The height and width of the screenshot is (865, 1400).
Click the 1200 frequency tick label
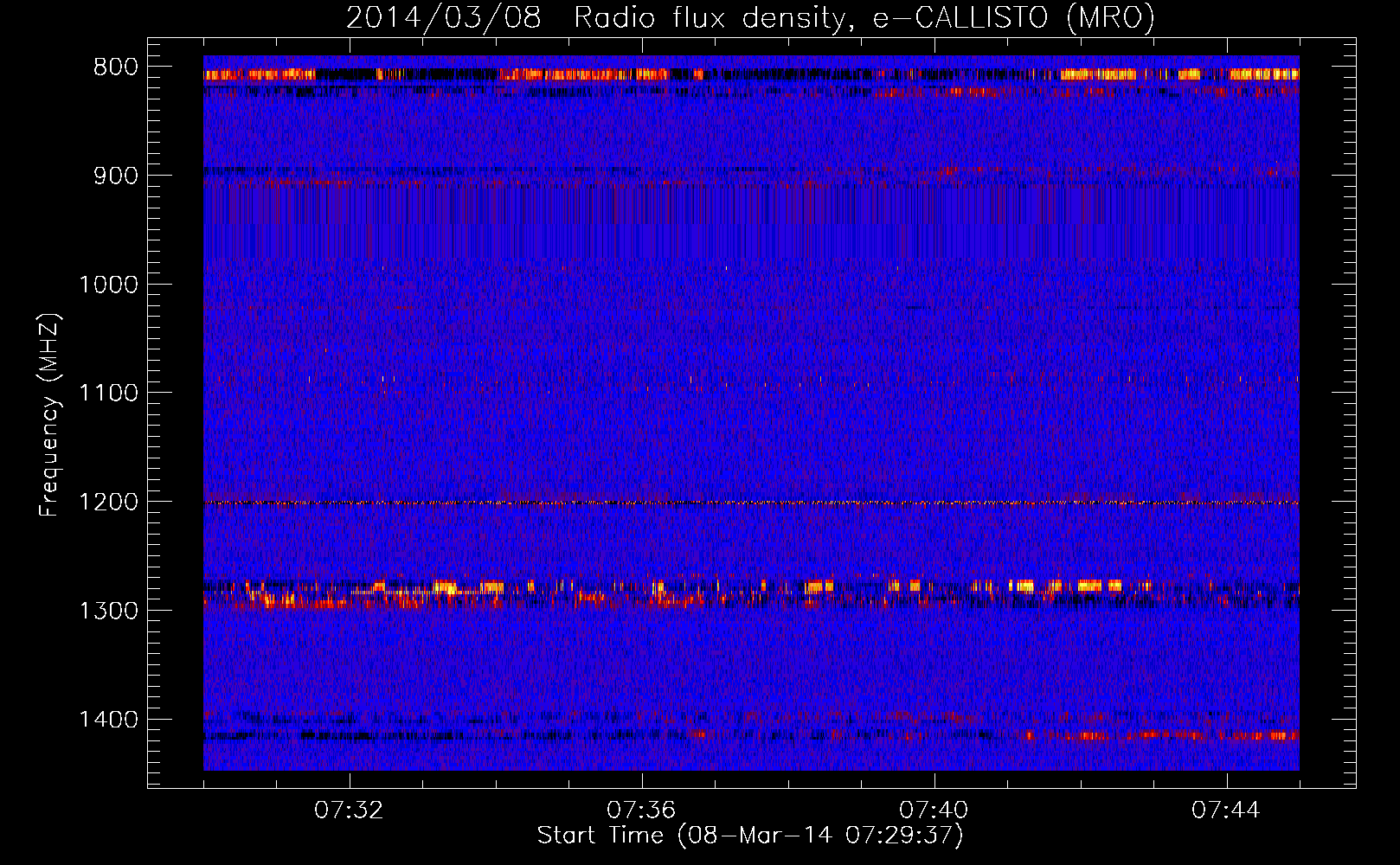click(108, 502)
